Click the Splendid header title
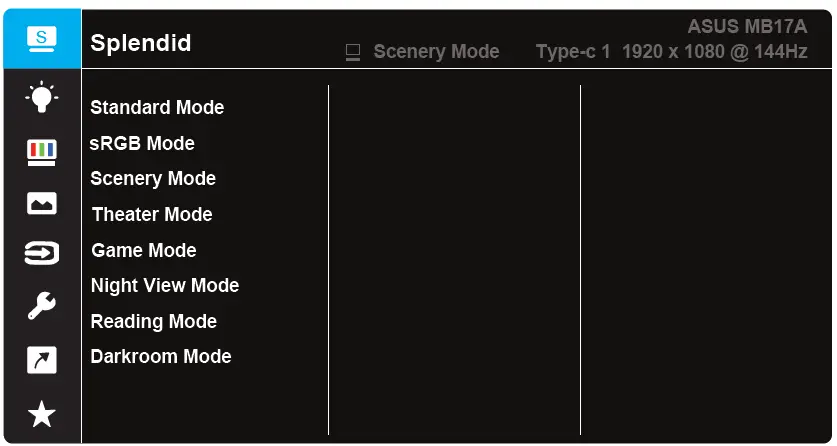Screen dimensions: 837x446 [140, 44]
